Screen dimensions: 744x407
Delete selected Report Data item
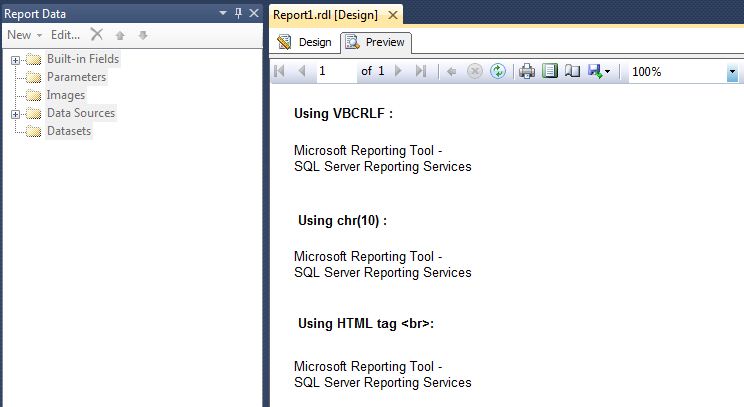(97, 34)
